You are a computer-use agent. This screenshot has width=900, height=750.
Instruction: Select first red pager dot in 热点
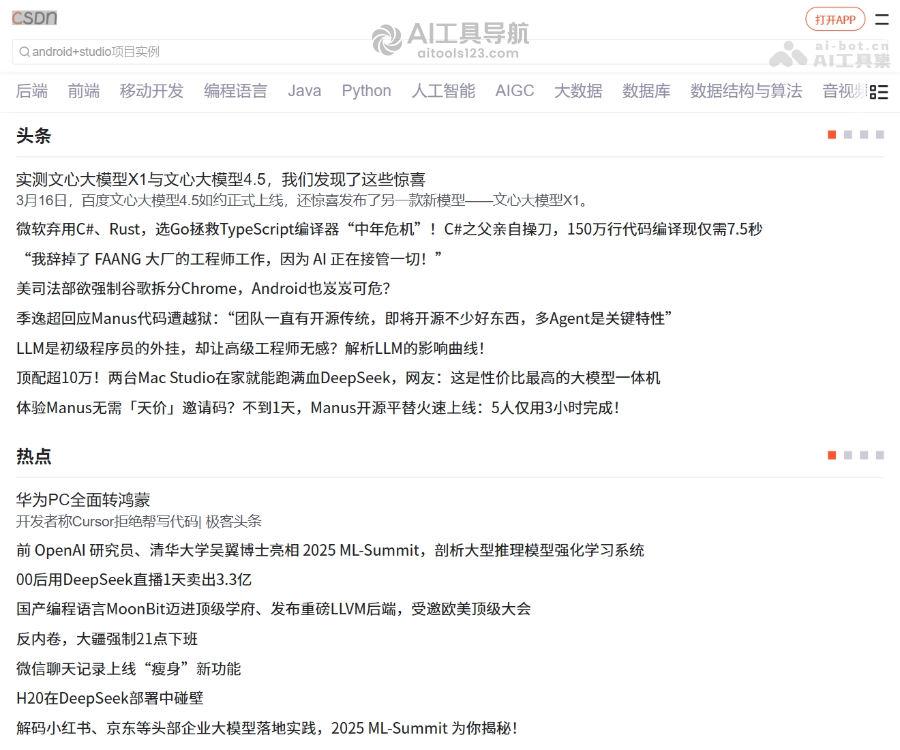(x=832, y=455)
